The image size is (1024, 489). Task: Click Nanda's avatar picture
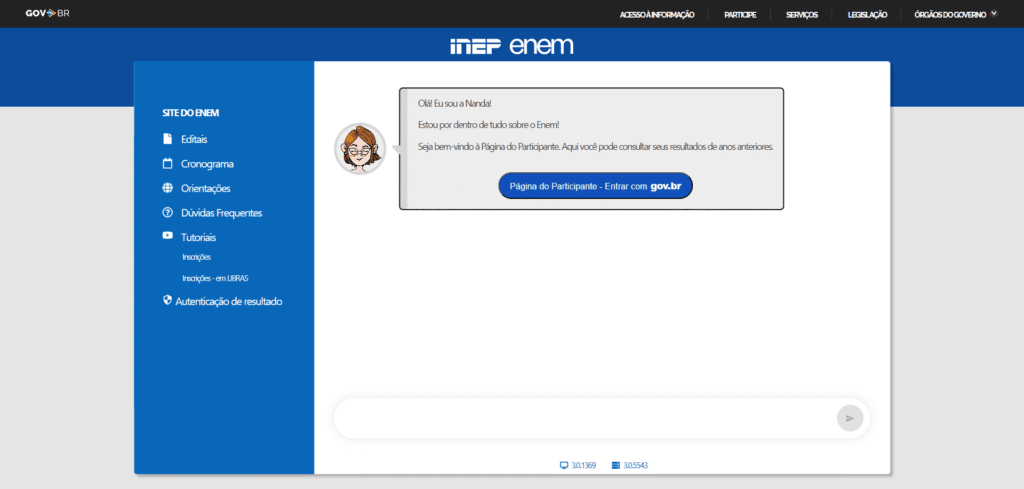point(359,149)
